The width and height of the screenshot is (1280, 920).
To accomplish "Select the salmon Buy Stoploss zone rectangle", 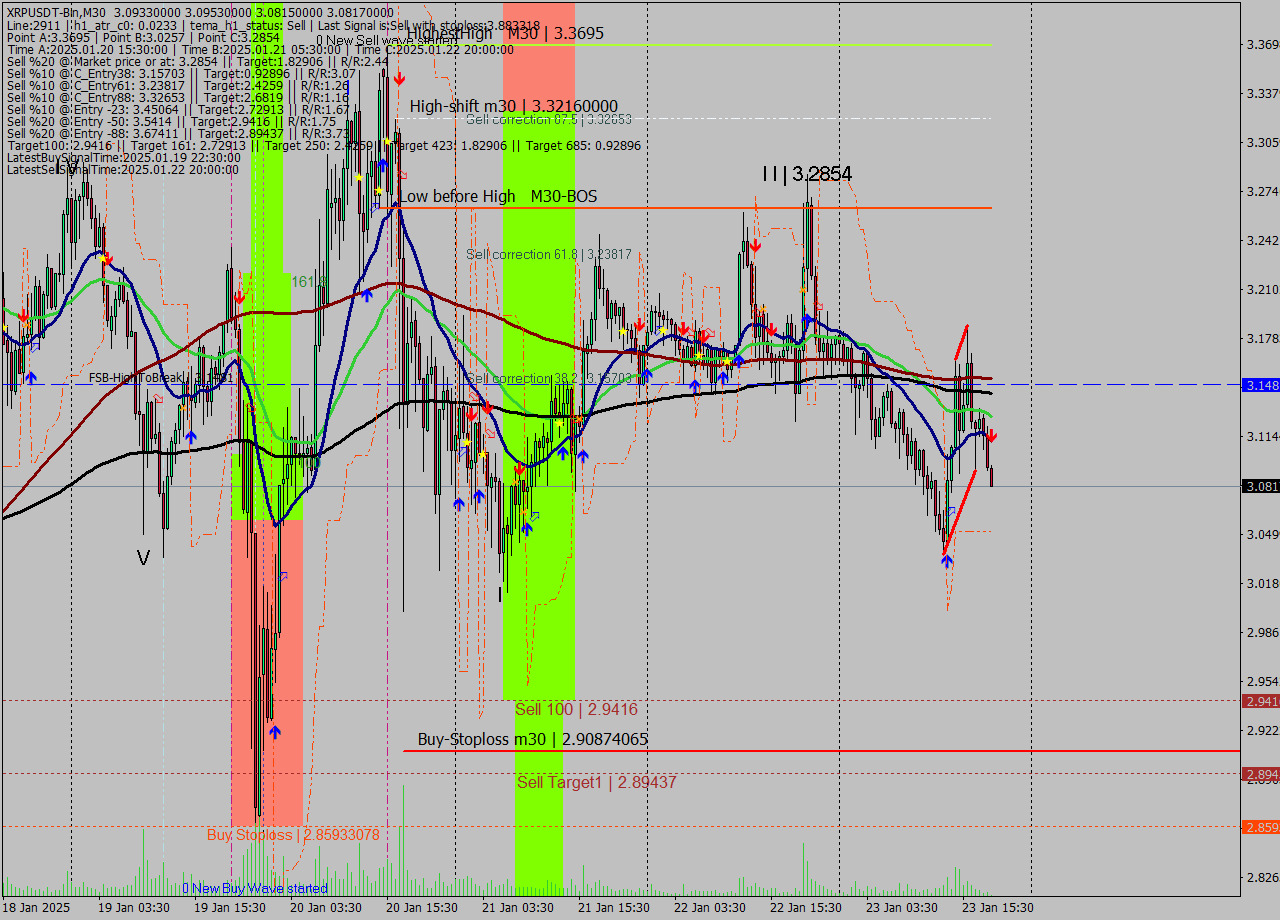I will (x=267, y=672).
